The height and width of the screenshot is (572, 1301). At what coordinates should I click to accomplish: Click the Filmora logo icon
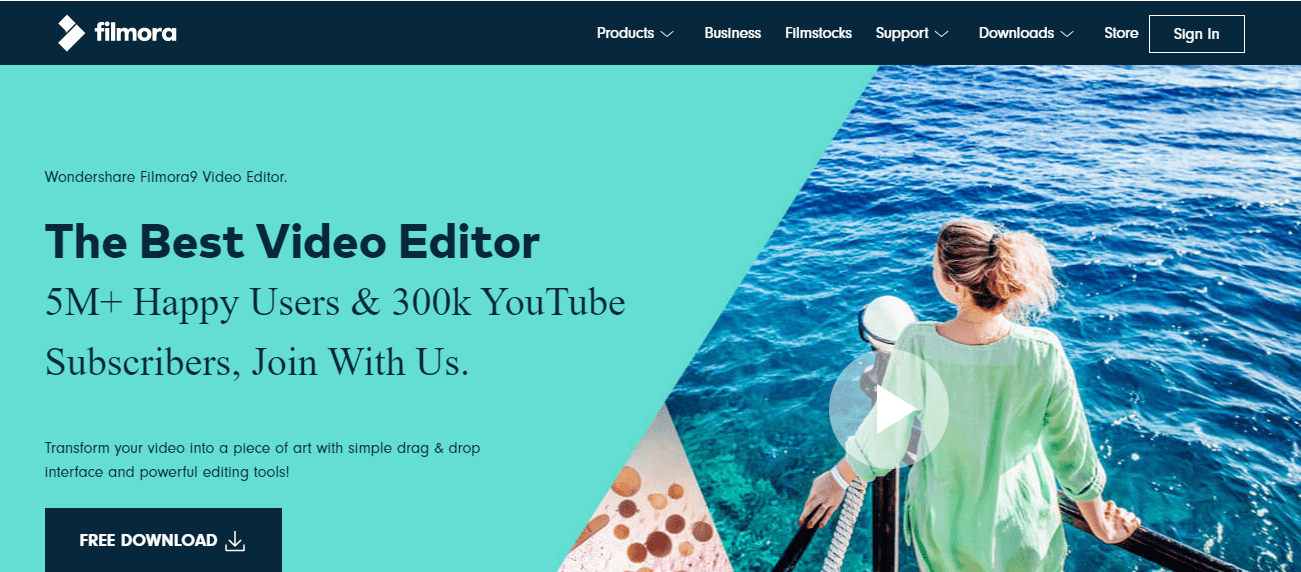(71, 33)
